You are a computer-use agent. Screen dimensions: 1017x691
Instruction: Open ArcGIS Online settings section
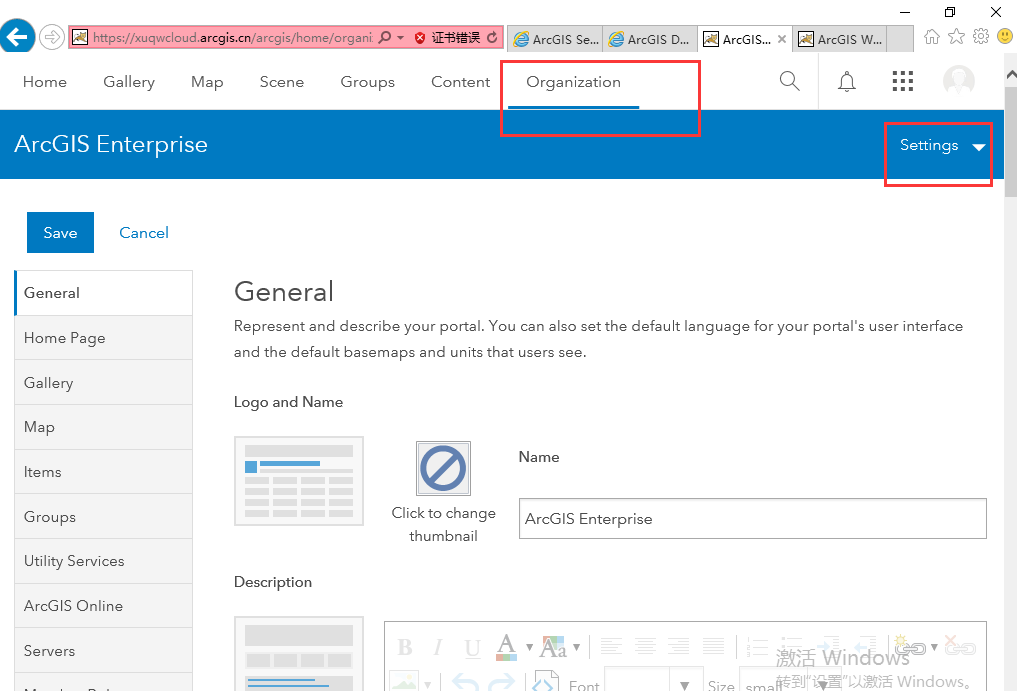pyautogui.click(x=104, y=606)
